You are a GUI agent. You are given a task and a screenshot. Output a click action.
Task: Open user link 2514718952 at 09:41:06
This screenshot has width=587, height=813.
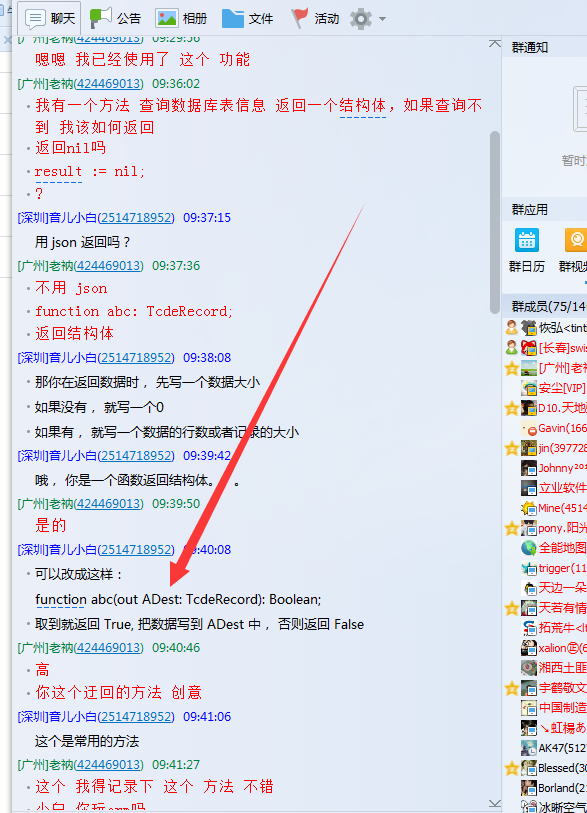[x=136, y=717]
